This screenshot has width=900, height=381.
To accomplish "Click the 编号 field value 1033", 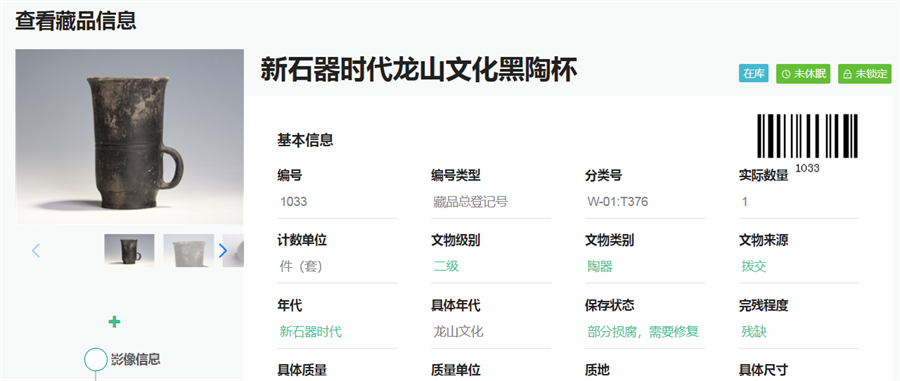I will click(293, 202).
